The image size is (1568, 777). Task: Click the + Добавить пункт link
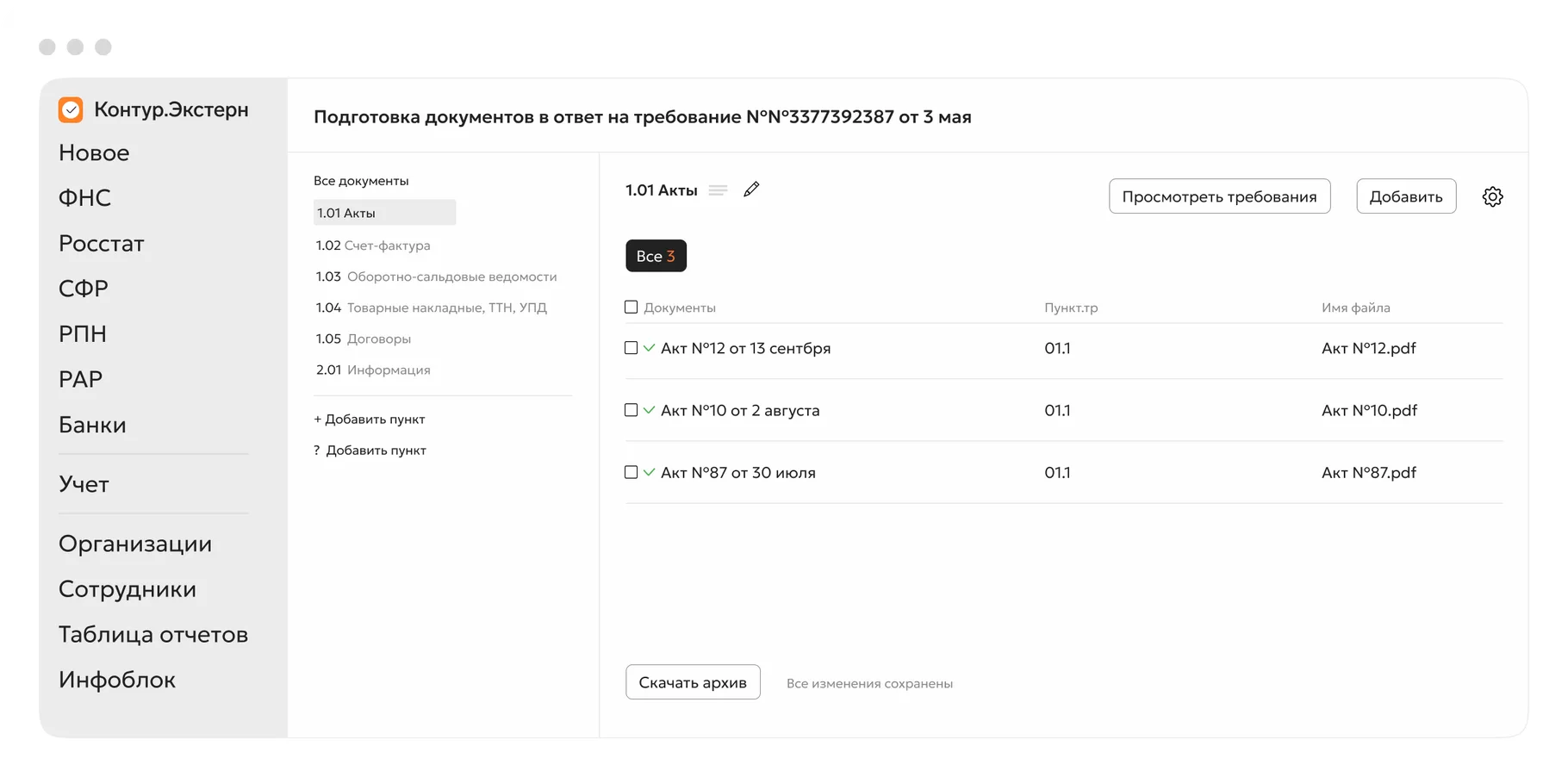pos(370,420)
